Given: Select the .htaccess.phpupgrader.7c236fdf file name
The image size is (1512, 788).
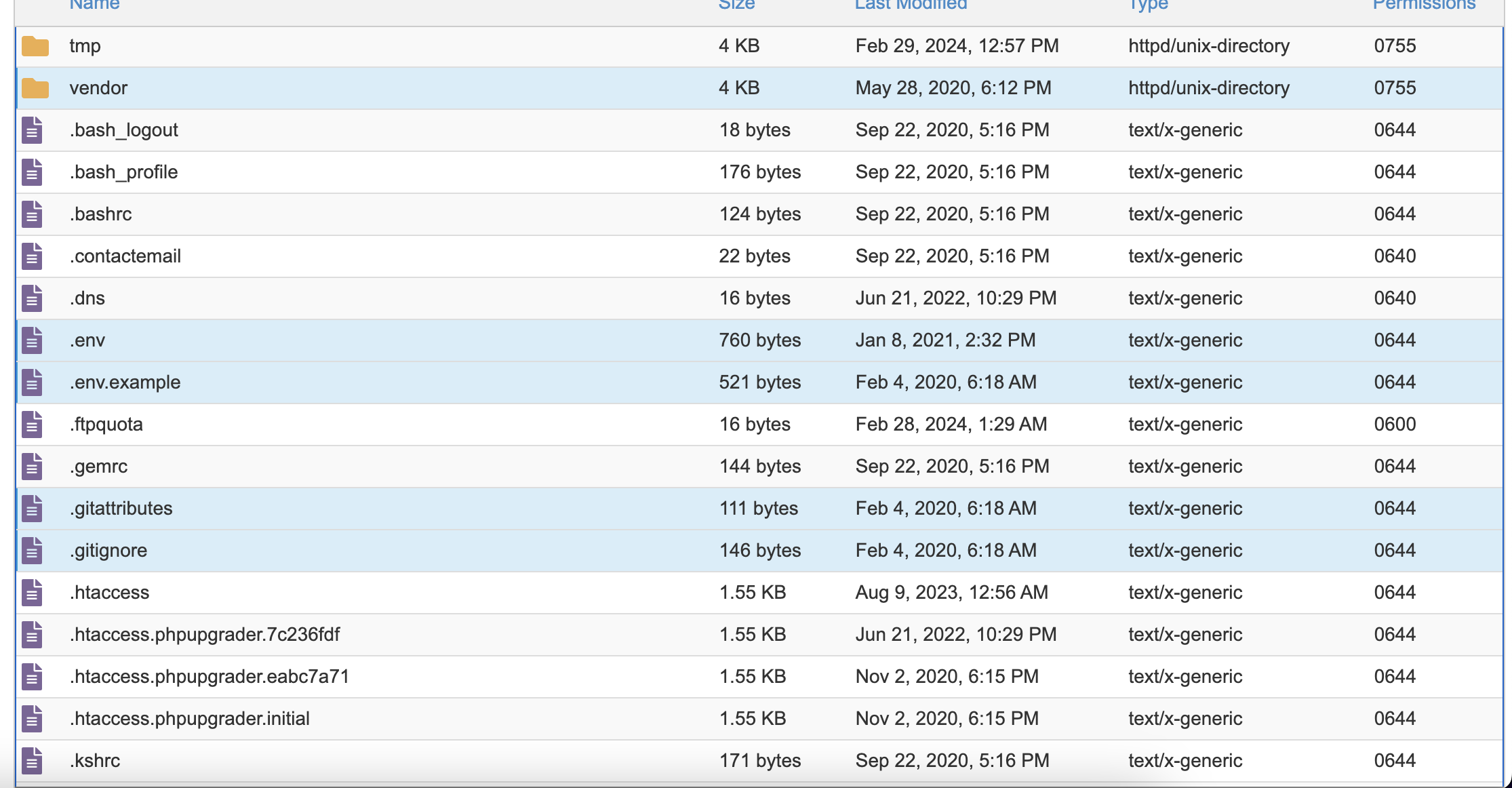Looking at the screenshot, I should point(205,635).
